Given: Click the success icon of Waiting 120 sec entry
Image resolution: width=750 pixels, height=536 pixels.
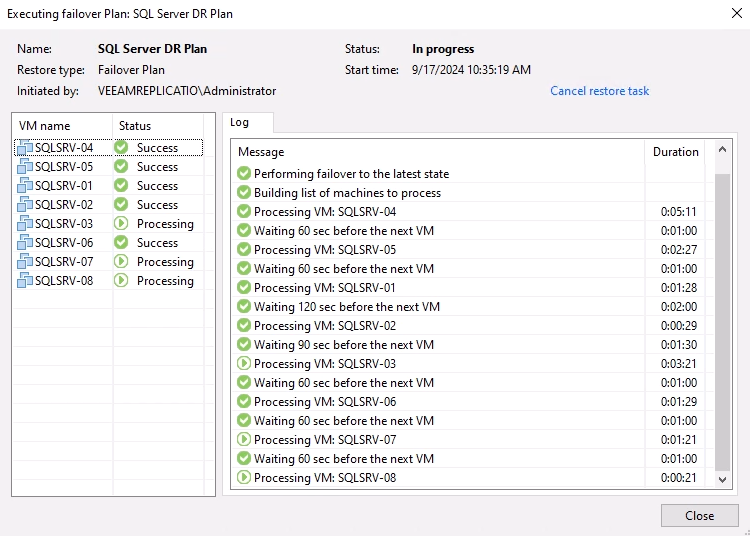Looking at the screenshot, I should click(x=244, y=307).
